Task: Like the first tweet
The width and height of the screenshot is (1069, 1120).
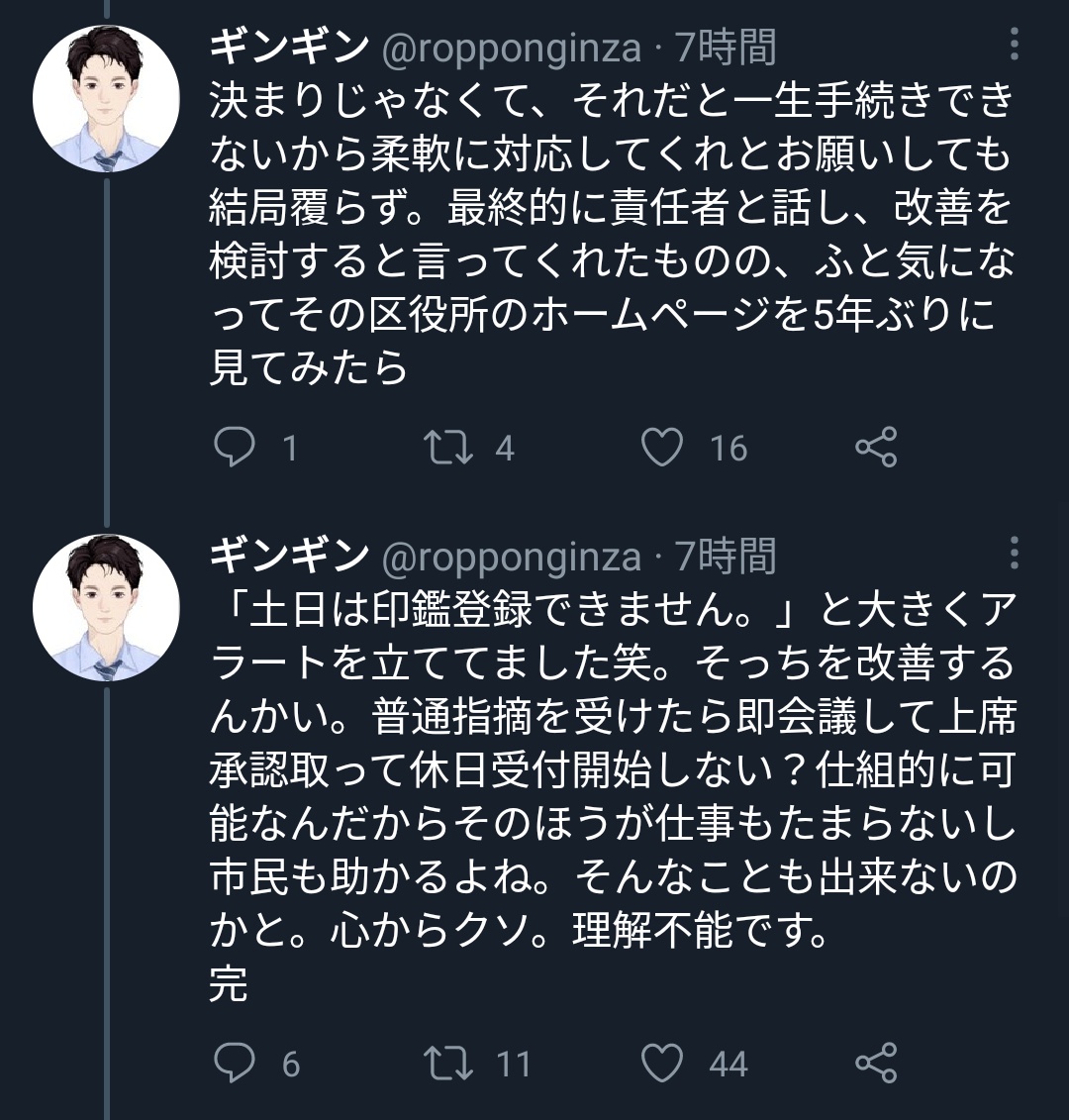Action: coord(664,449)
